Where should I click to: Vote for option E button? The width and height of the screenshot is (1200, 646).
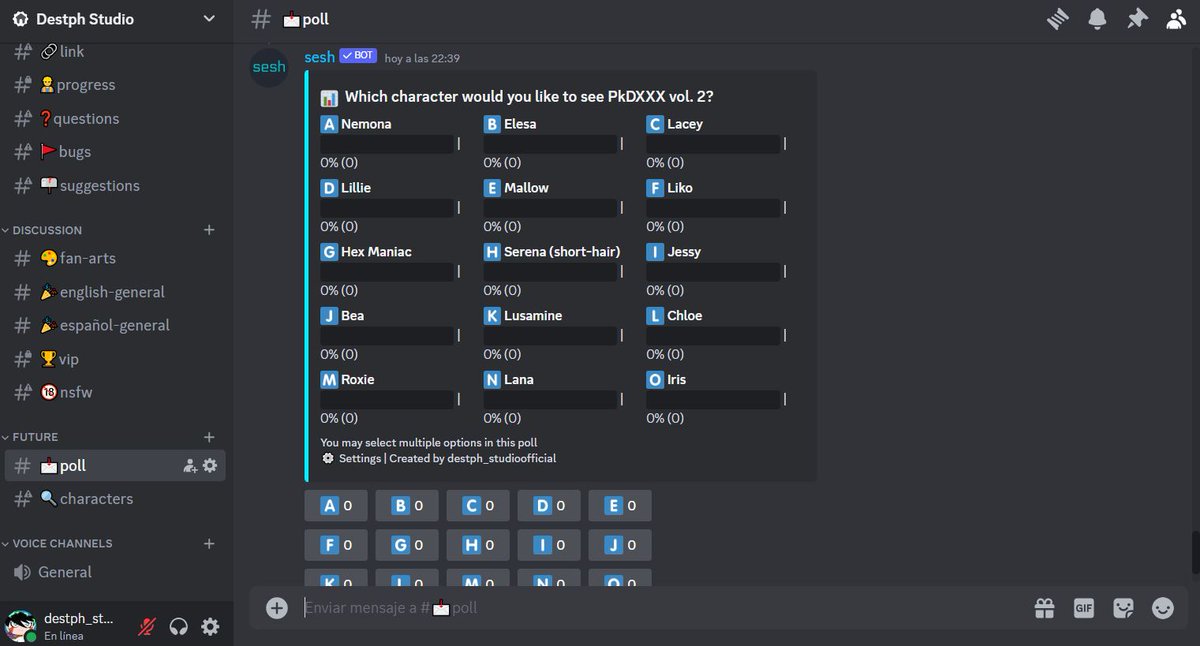point(620,506)
